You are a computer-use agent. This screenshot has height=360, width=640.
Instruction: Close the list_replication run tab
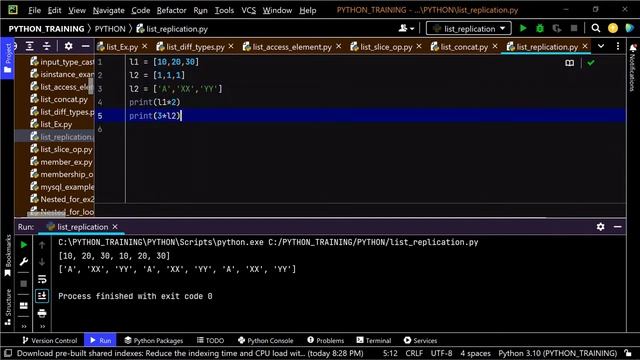(x=115, y=227)
